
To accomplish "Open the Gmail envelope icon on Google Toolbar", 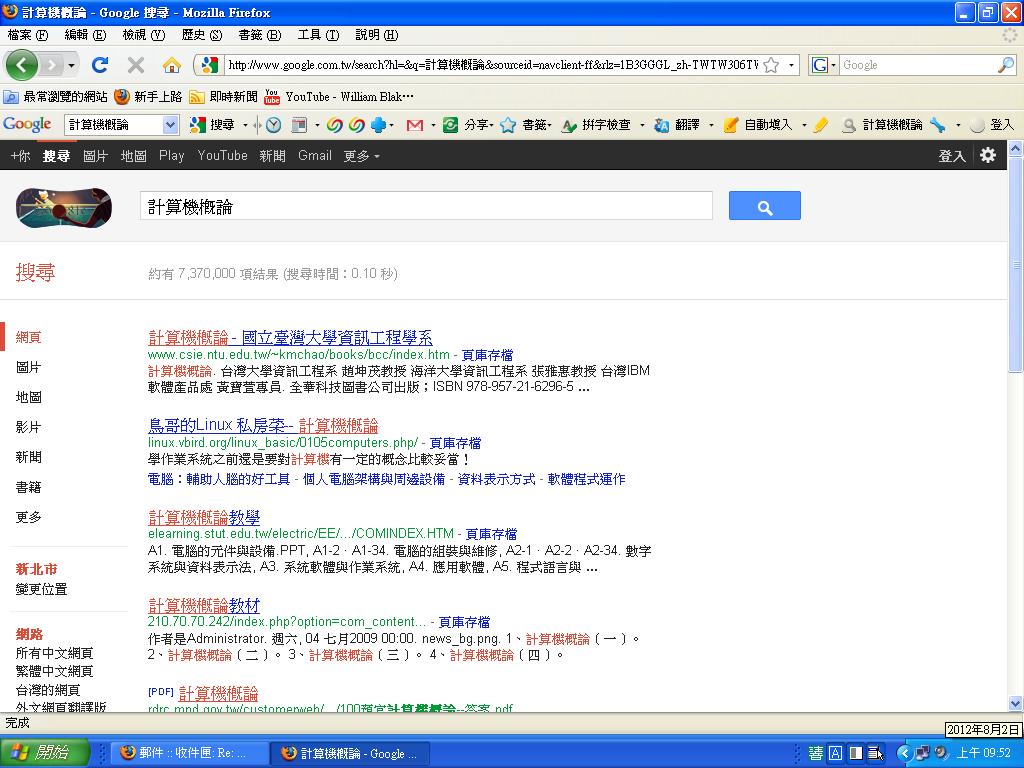I will pos(415,125).
